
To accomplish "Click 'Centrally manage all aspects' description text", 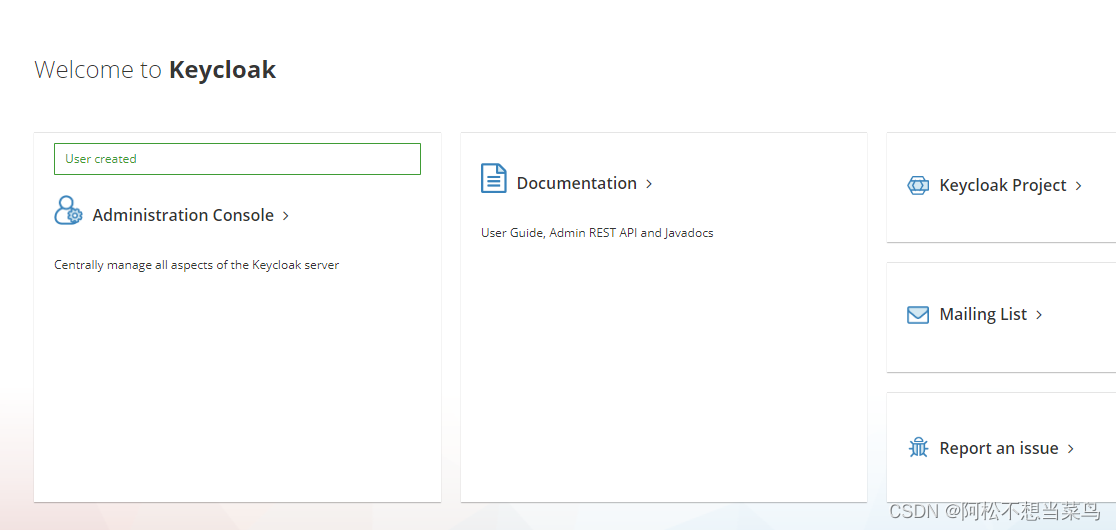I will 196,265.
